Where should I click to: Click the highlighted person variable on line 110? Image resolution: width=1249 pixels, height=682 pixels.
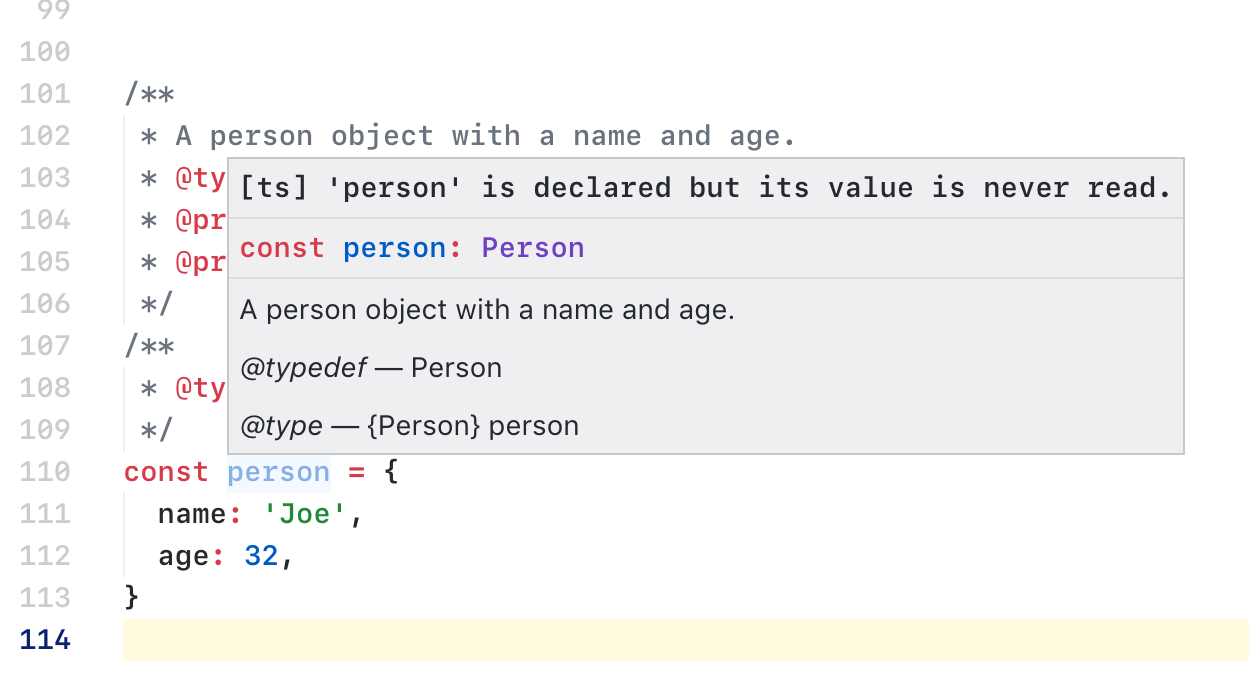click(x=278, y=471)
